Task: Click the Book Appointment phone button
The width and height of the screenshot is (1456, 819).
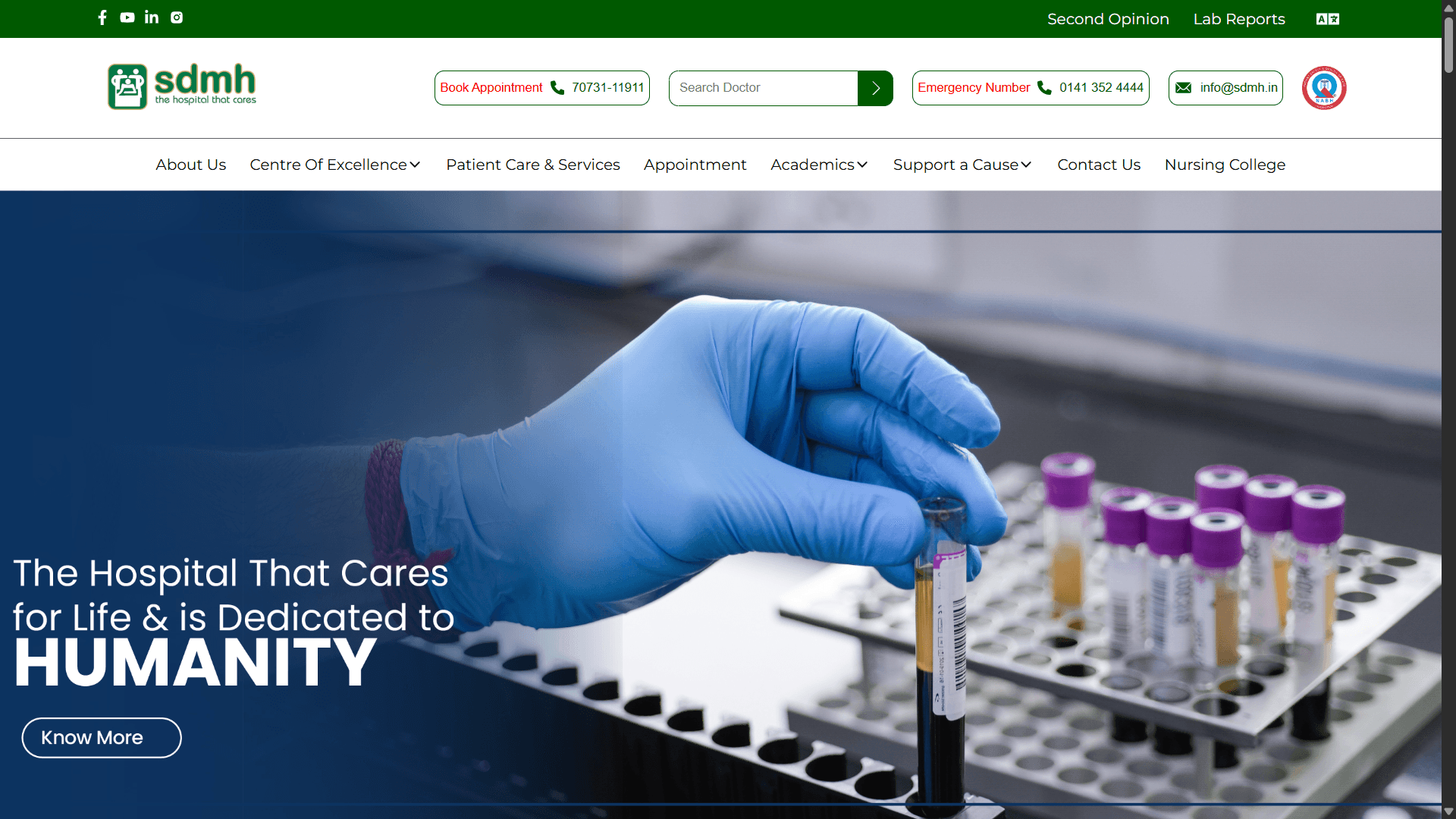Action: click(541, 88)
